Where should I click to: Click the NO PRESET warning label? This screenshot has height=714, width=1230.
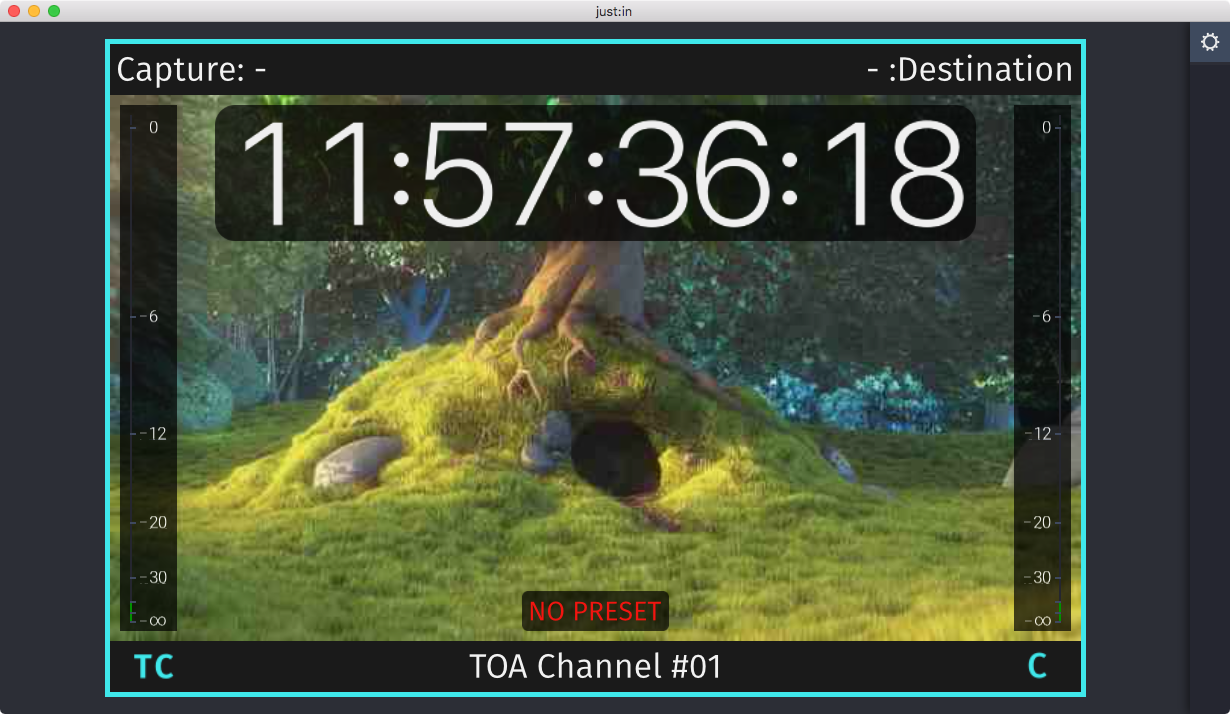coord(595,611)
